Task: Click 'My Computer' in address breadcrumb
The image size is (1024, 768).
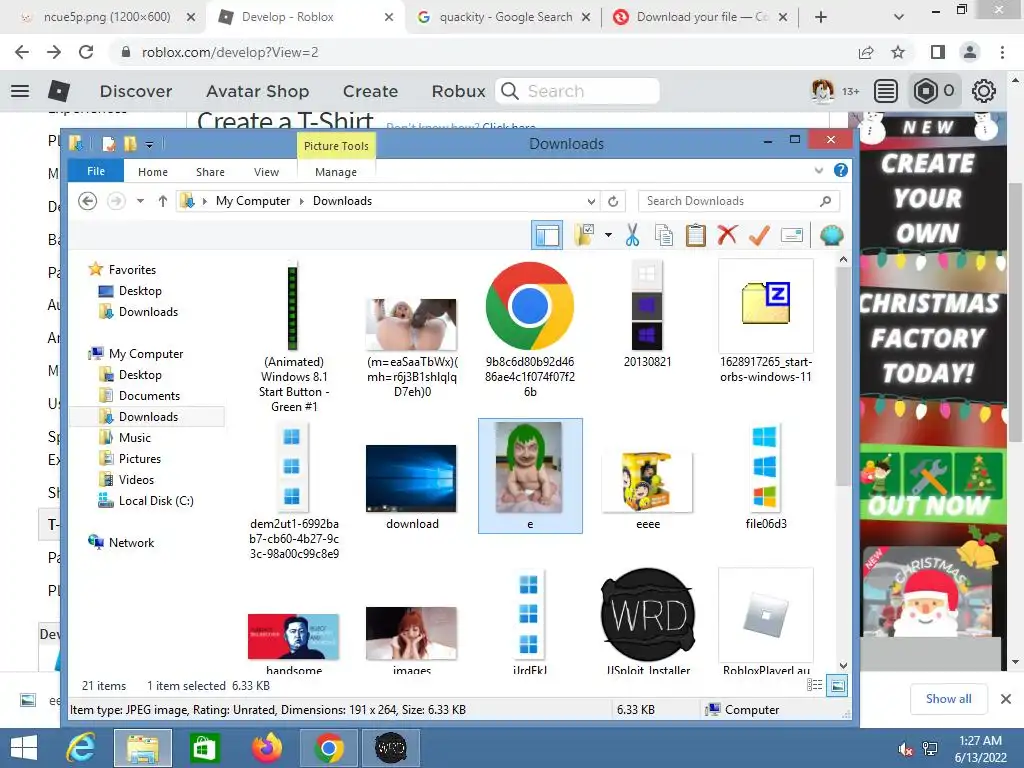Action: tap(253, 201)
